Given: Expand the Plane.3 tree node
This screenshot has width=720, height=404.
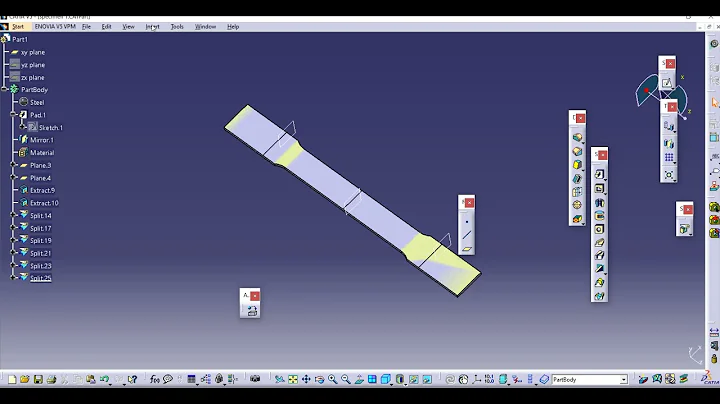Looking at the screenshot, I should point(13,165).
